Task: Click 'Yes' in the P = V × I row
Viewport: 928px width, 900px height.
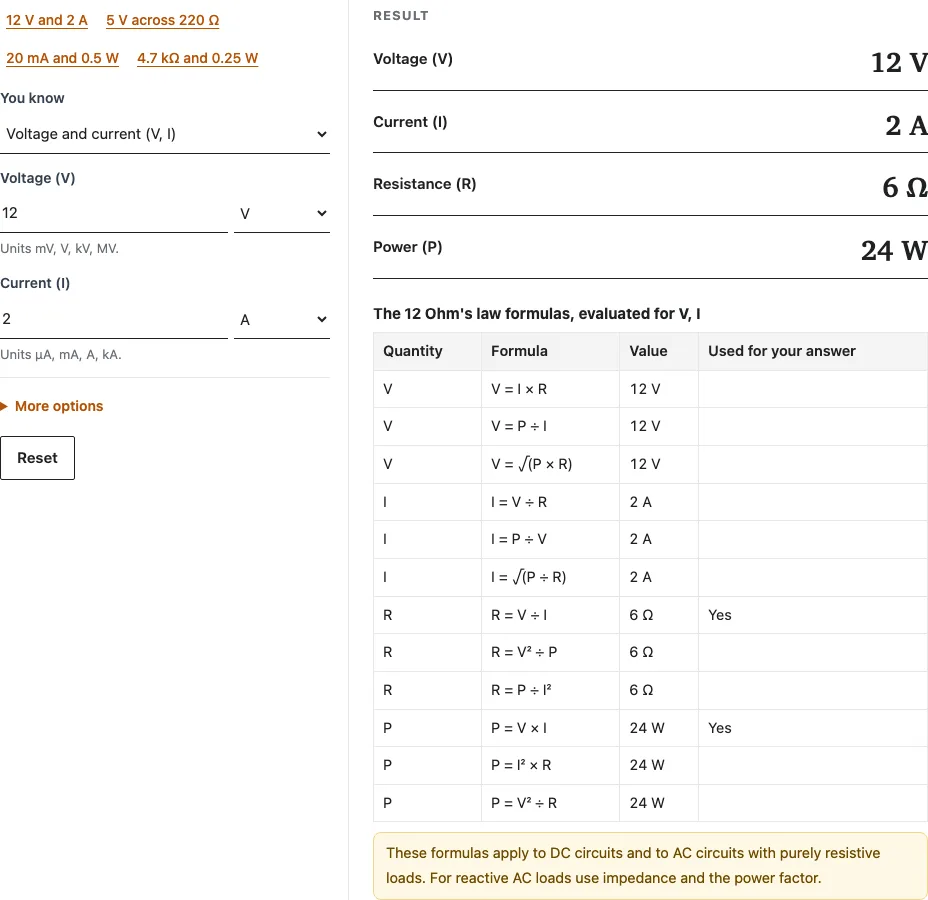Action: (x=720, y=728)
